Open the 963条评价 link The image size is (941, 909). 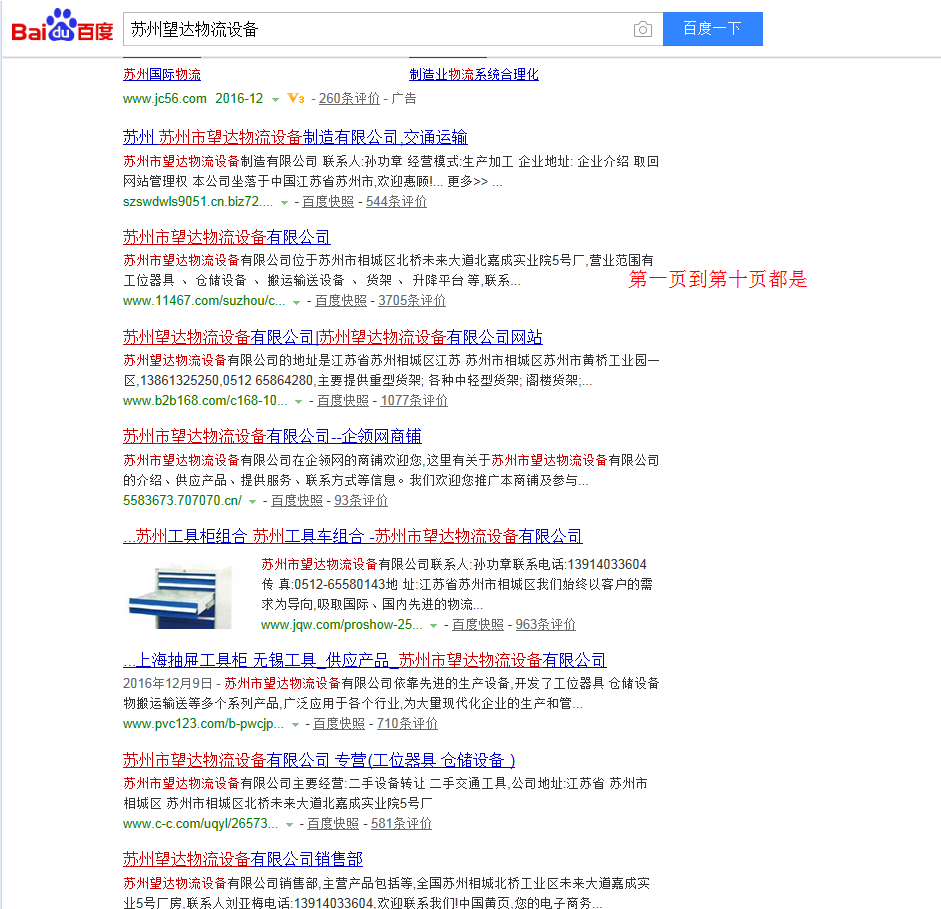click(546, 625)
